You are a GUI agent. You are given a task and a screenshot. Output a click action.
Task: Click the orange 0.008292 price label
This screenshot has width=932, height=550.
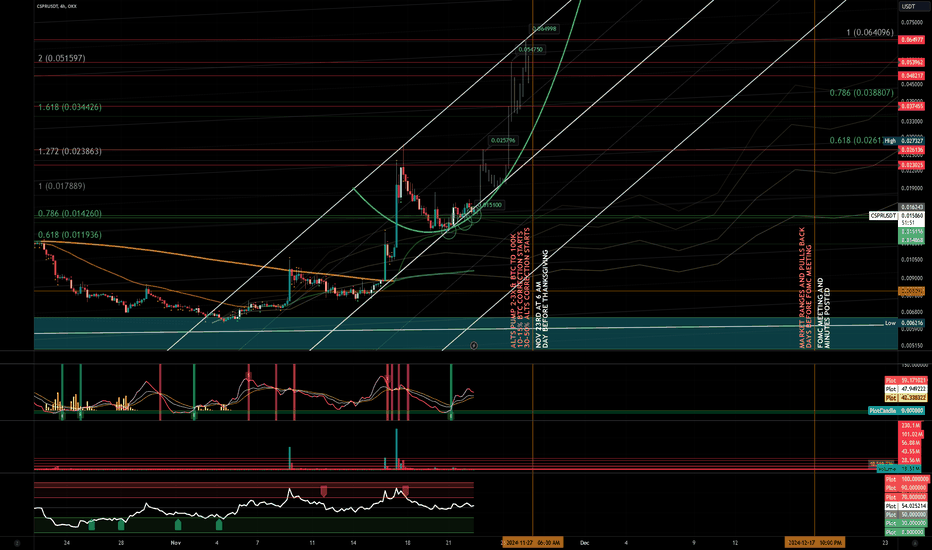tap(911, 291)
